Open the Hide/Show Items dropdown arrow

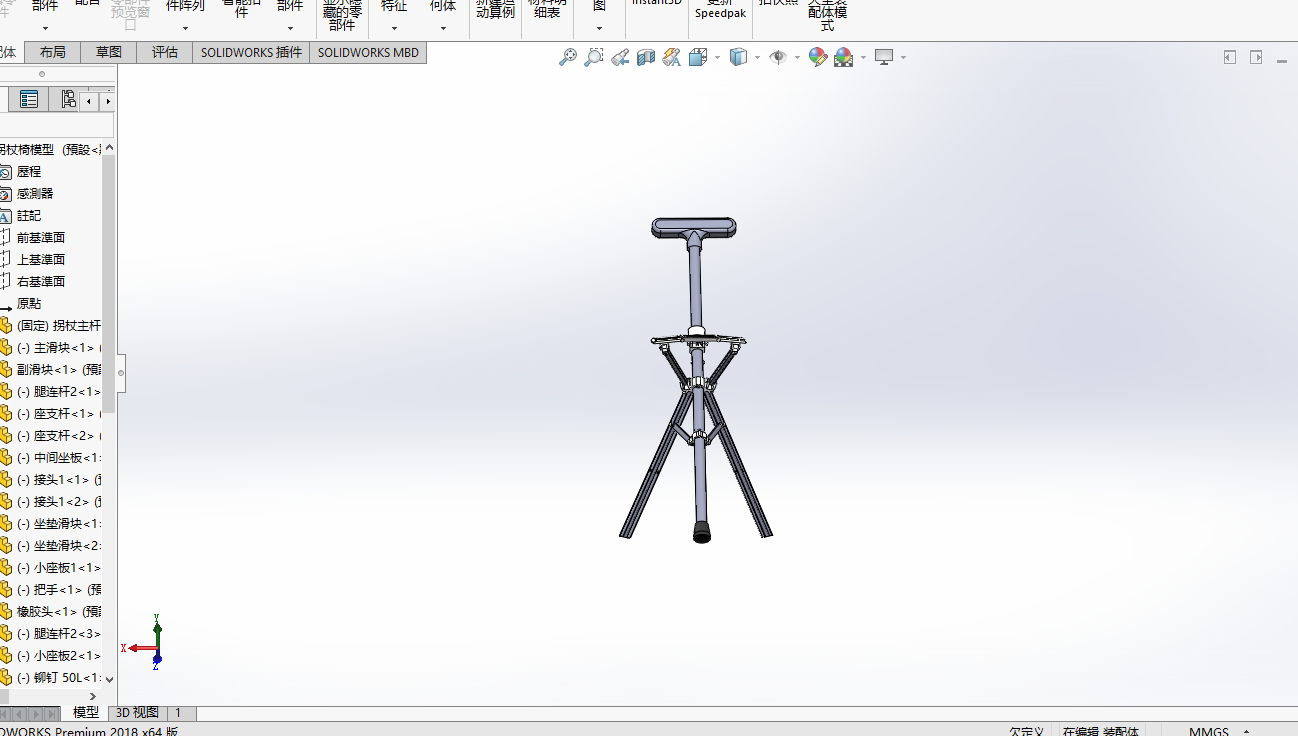(x=797, y=57)
